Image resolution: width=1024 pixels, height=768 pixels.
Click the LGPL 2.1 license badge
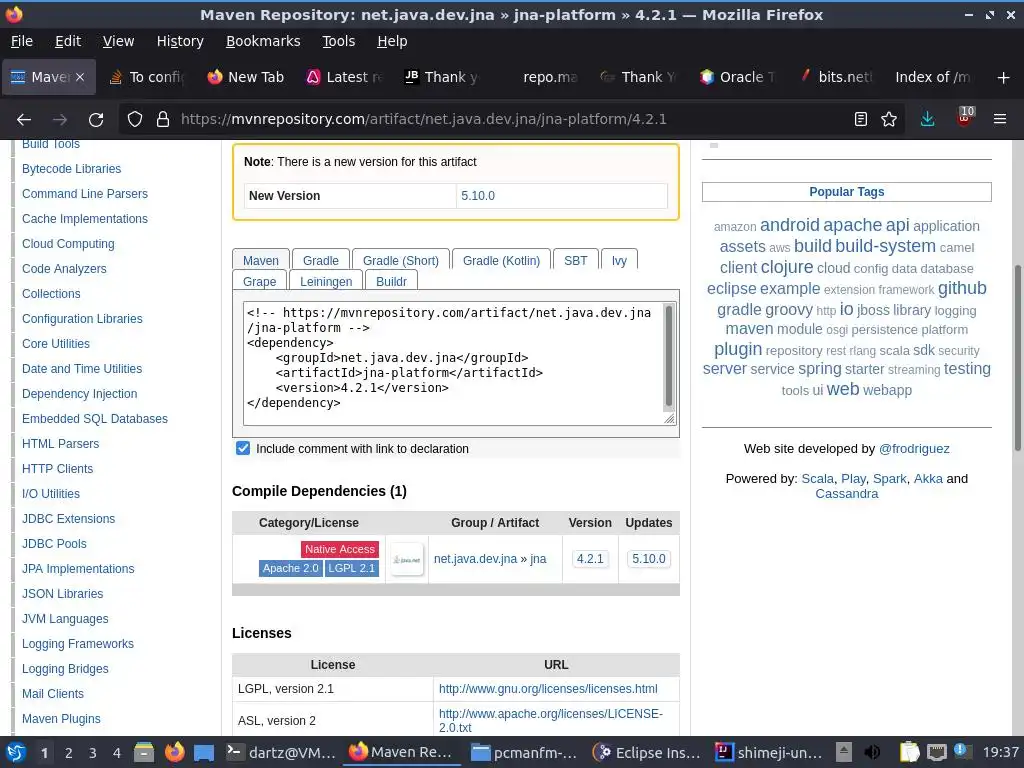[x=351, y=568]
